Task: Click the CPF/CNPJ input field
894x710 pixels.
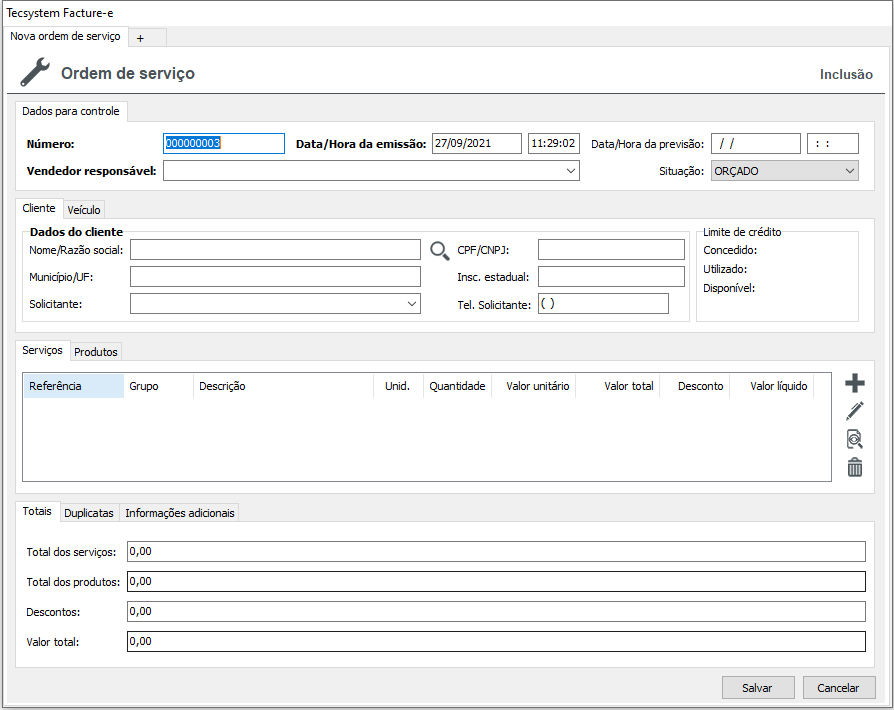Action: click(x=611, y=249)
